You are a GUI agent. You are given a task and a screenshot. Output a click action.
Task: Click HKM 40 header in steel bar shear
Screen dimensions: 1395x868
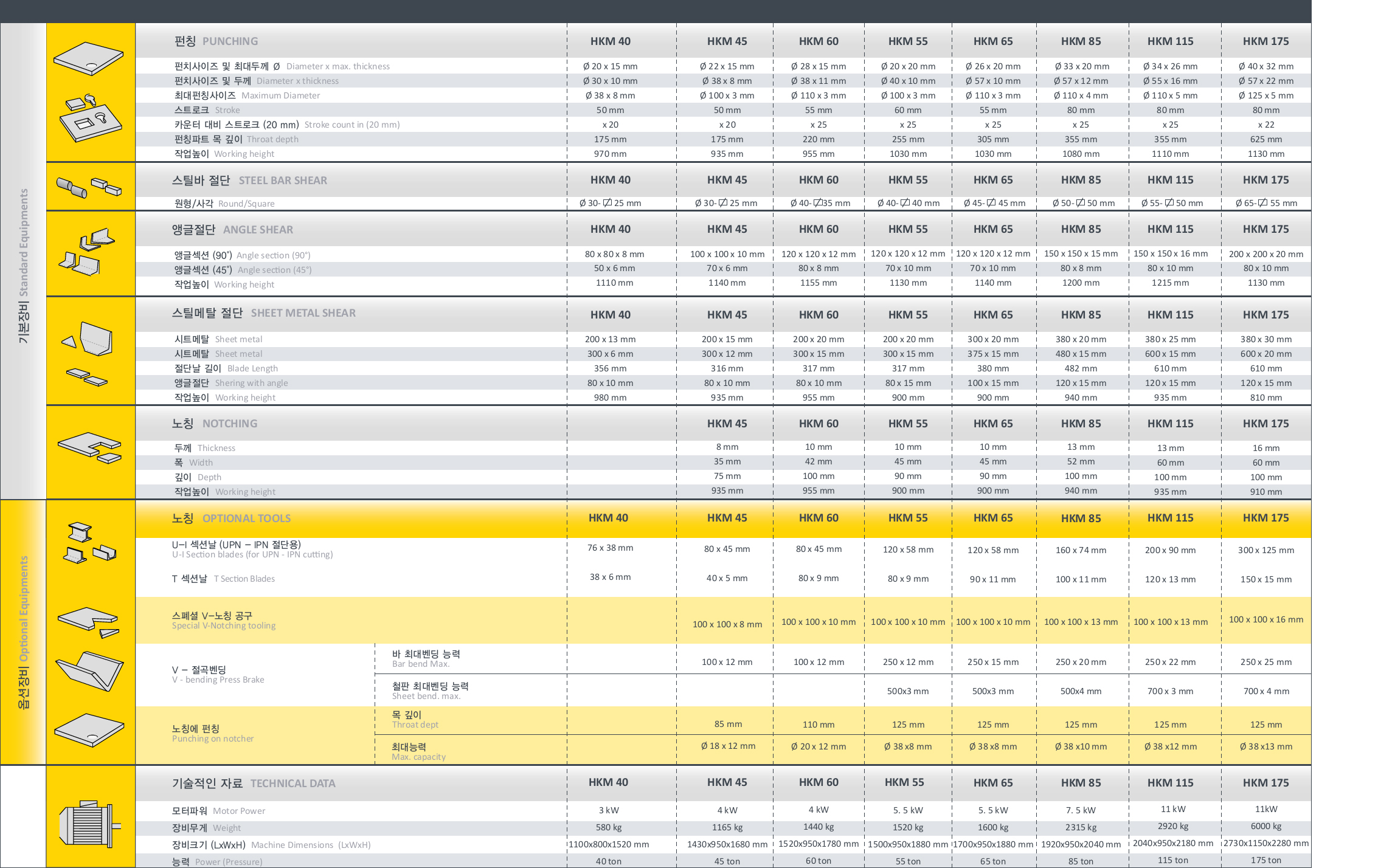610,180
